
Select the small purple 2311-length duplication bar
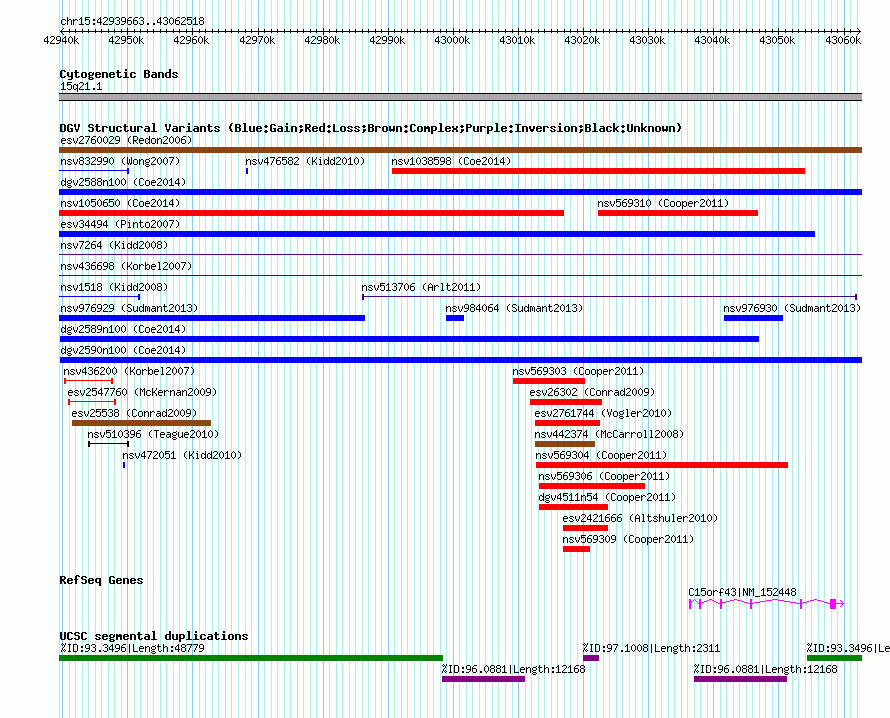click(x=591, y=658)
